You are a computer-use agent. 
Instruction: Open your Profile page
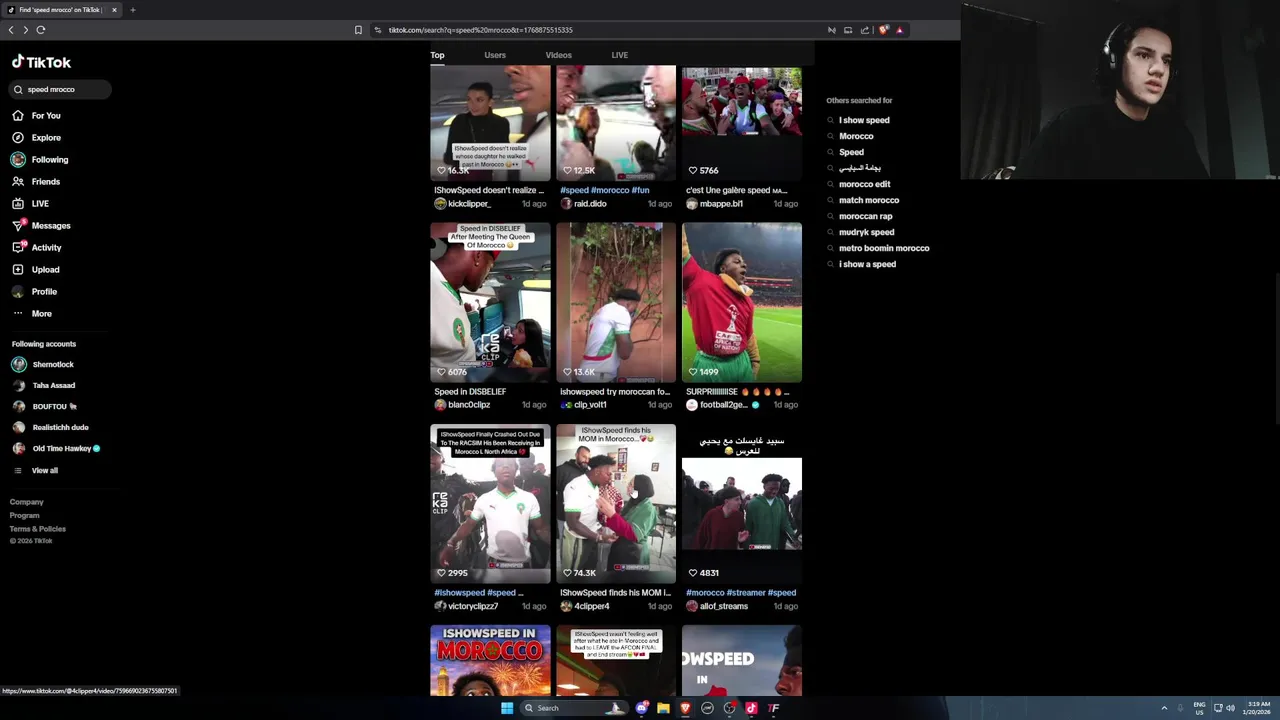click(x=35, y=292)
